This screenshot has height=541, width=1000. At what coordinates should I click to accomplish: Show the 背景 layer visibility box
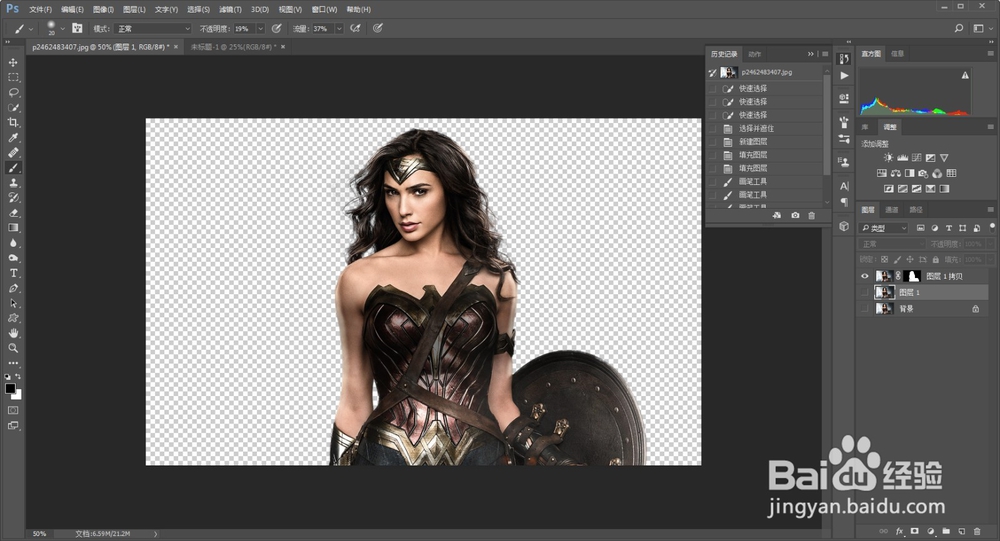click(865, 309)
